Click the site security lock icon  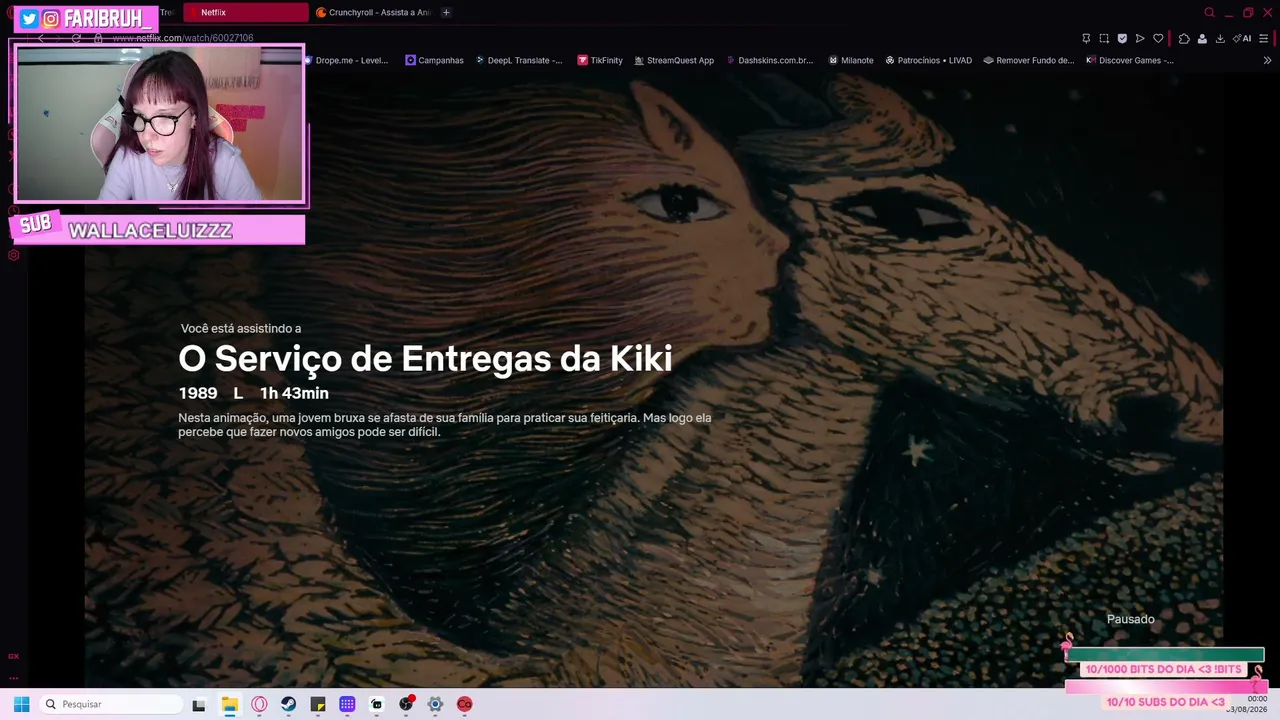[98, 38]
